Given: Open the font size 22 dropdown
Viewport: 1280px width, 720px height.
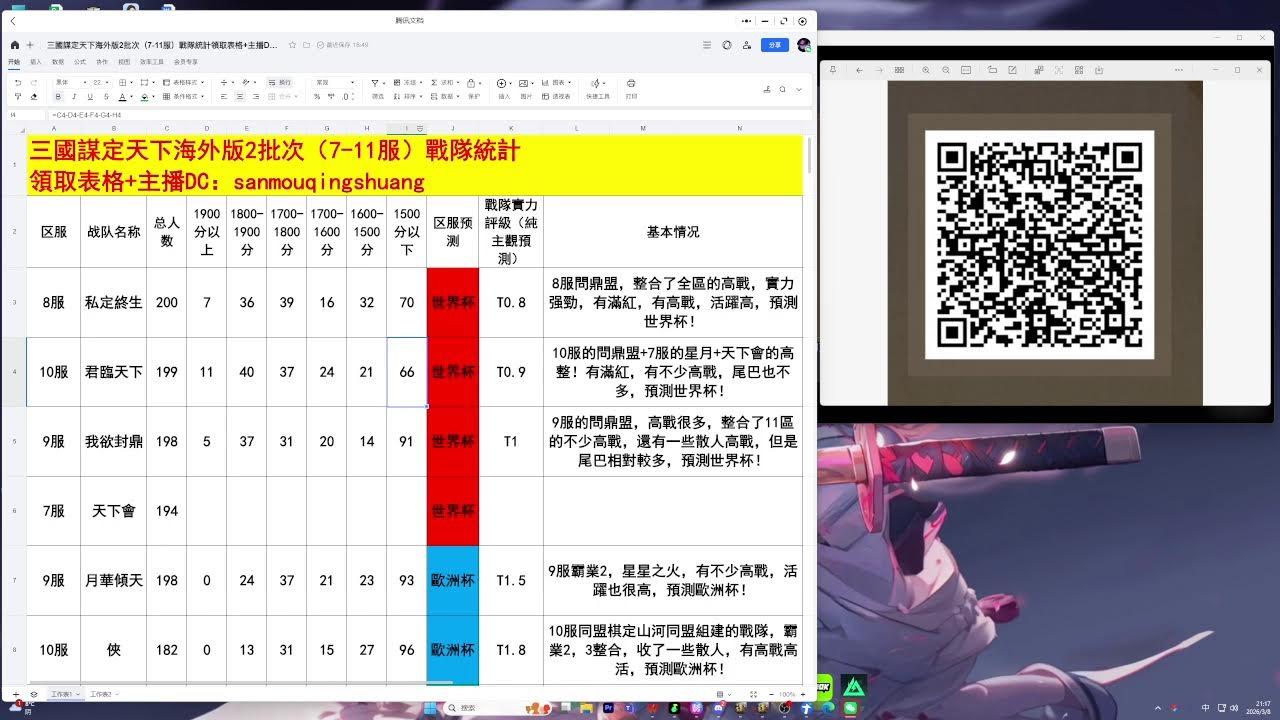Looking at the screenshot, I should tap(101, 83).
